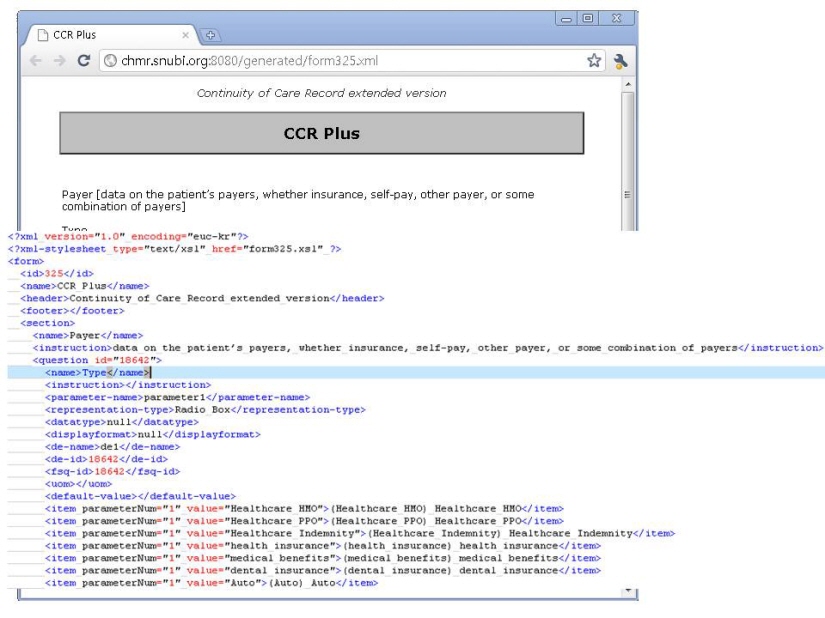Click the dental insurance item line
Screen dimensions: 825x618
tap(323, 571)
